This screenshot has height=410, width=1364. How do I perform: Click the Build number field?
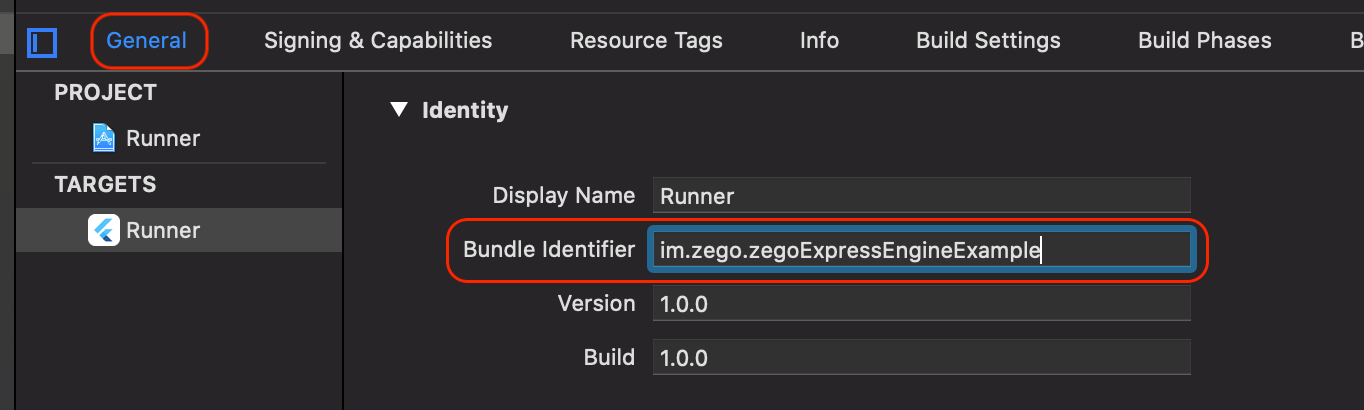click(920, 358)
